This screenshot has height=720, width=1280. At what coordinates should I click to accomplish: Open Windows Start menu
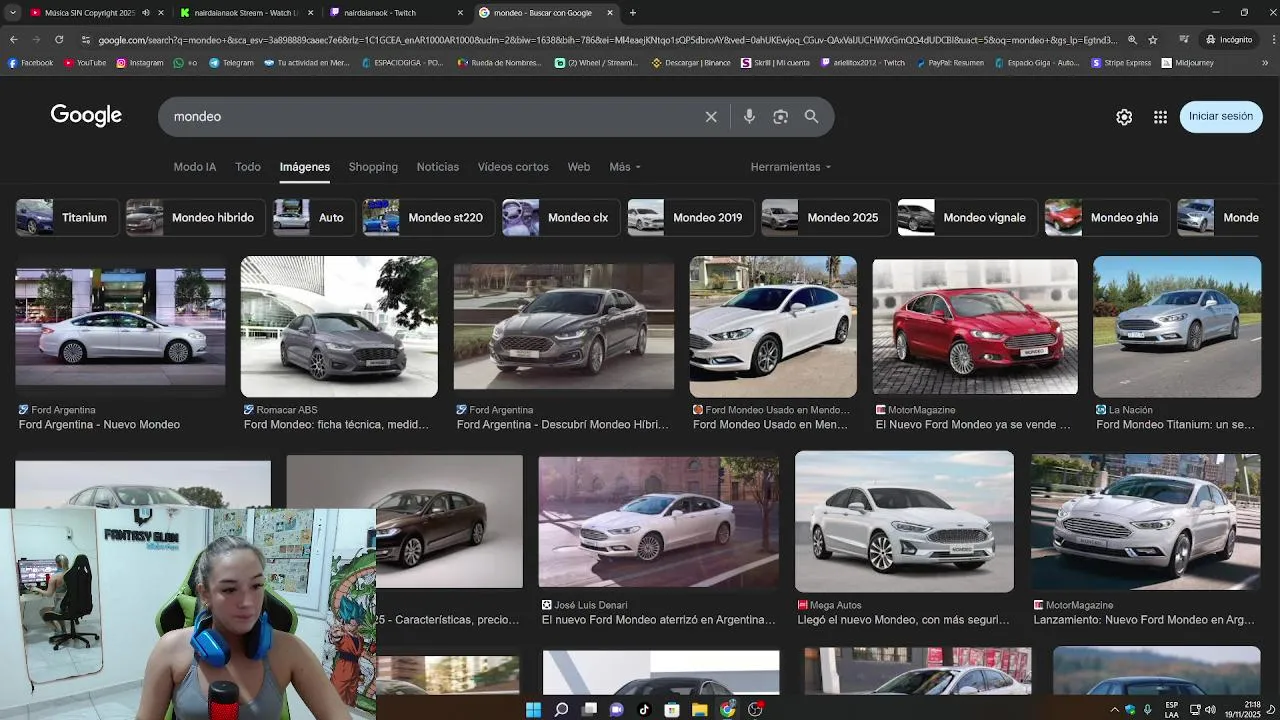point(533,709)
